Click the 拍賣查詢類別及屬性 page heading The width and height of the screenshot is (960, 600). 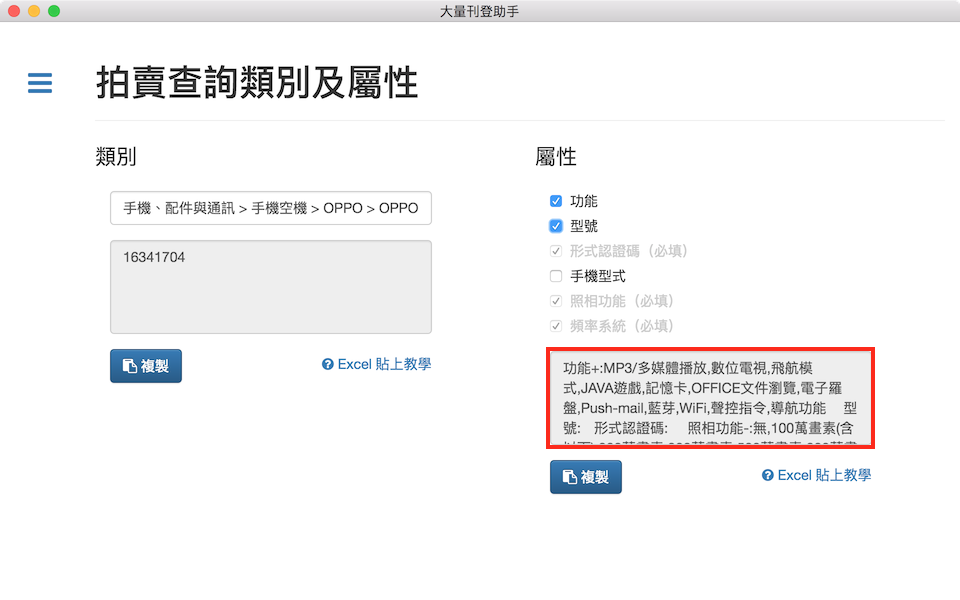point(257,83)
